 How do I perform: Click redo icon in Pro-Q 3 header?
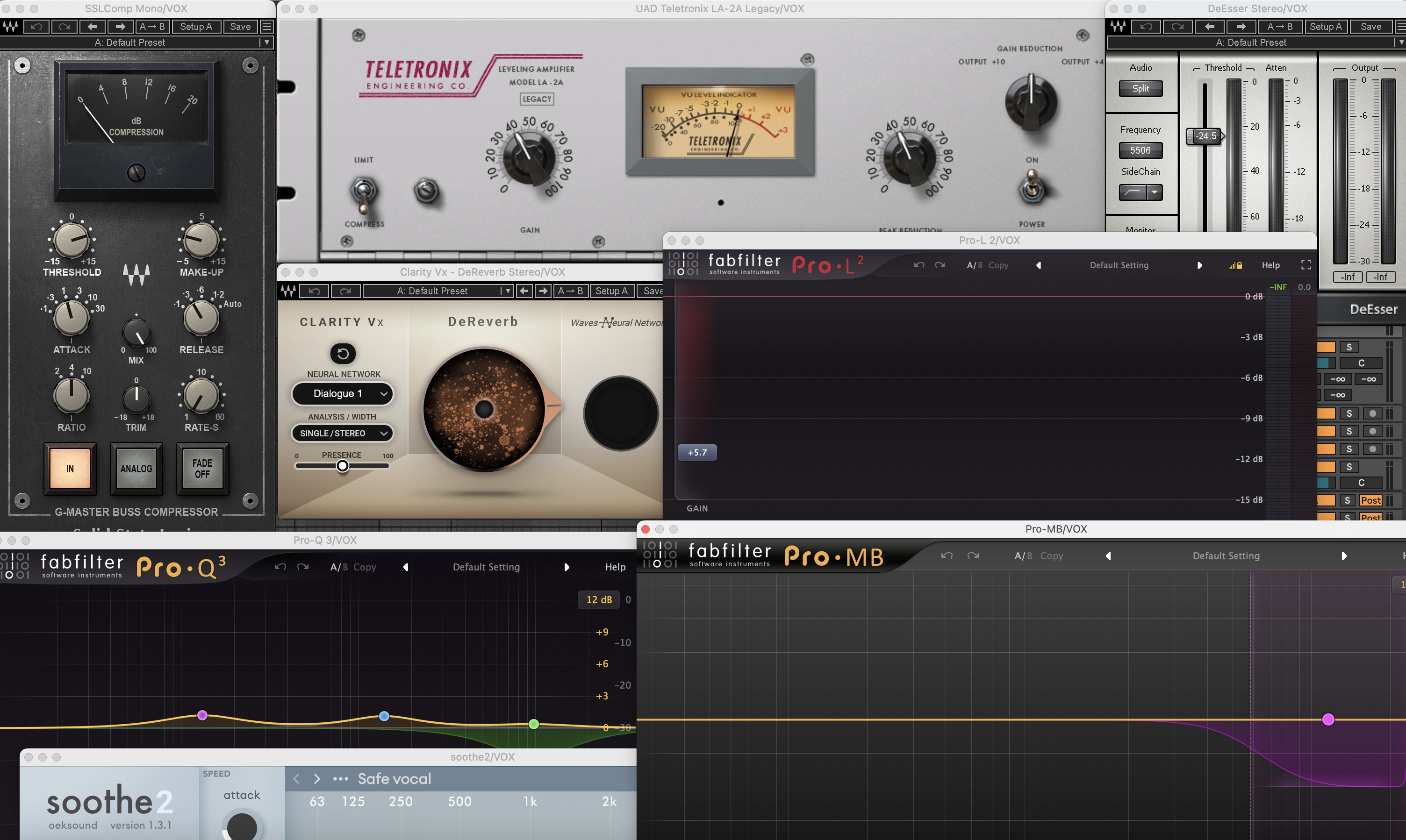point(303,567)
